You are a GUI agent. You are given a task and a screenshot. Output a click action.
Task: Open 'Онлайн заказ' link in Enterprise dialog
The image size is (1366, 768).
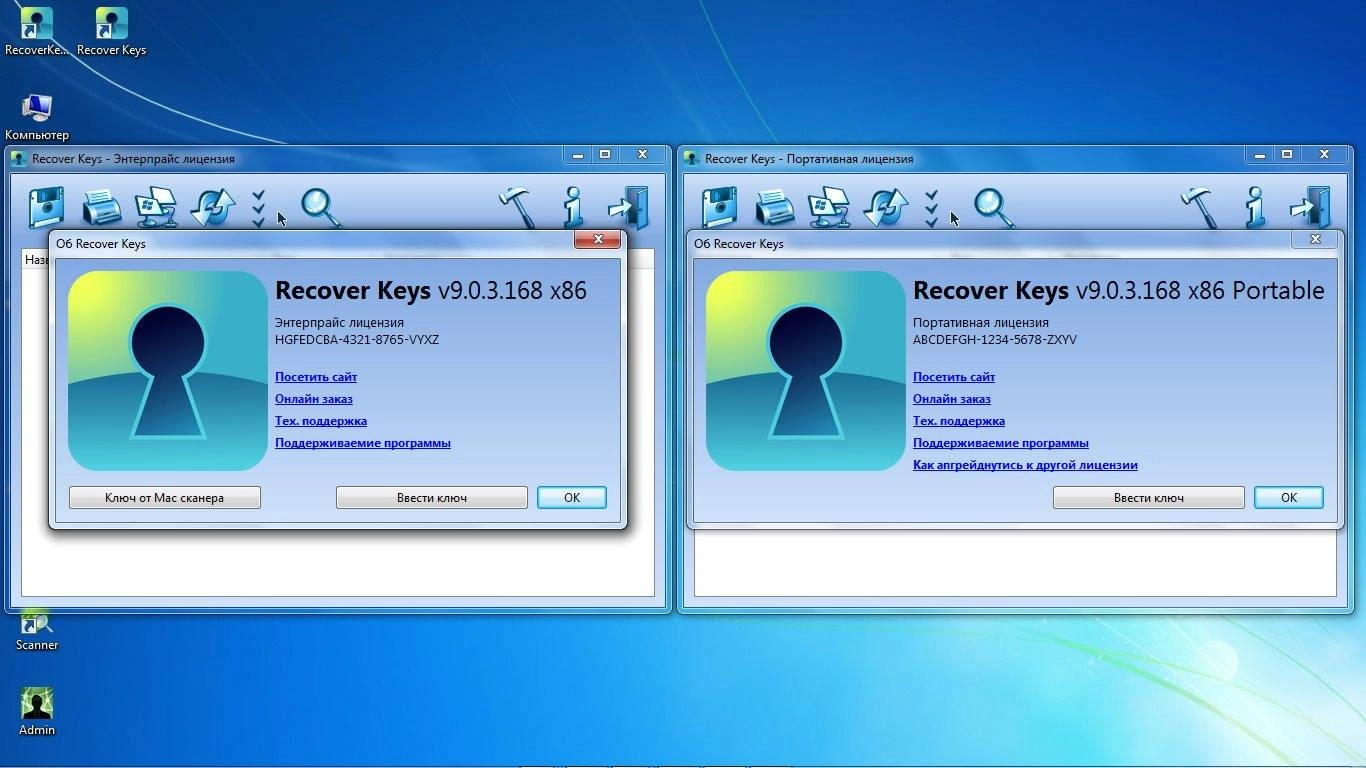(x=314, y=399)
